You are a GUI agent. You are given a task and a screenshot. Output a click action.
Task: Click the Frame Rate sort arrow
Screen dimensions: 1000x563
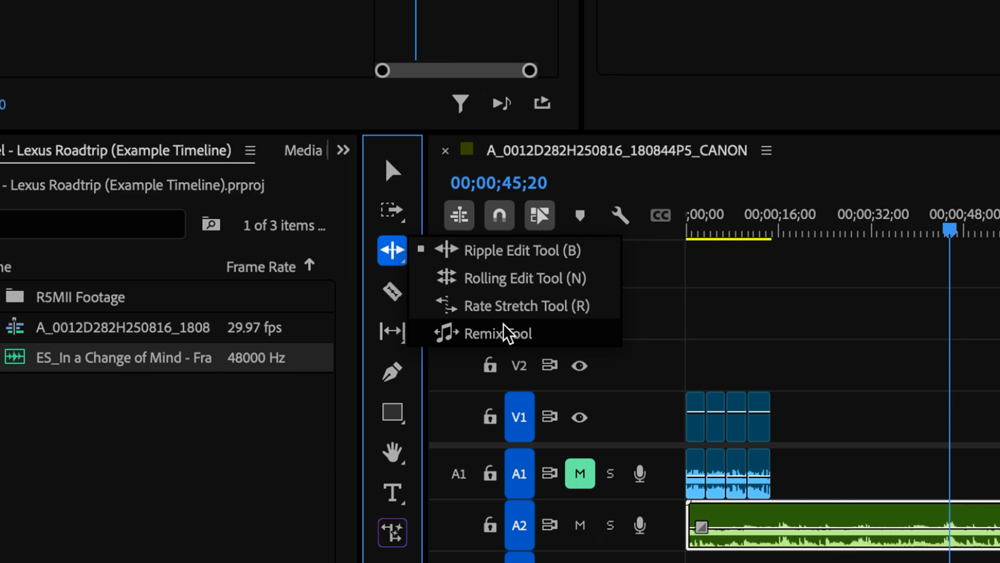click(x=309, y=265)
